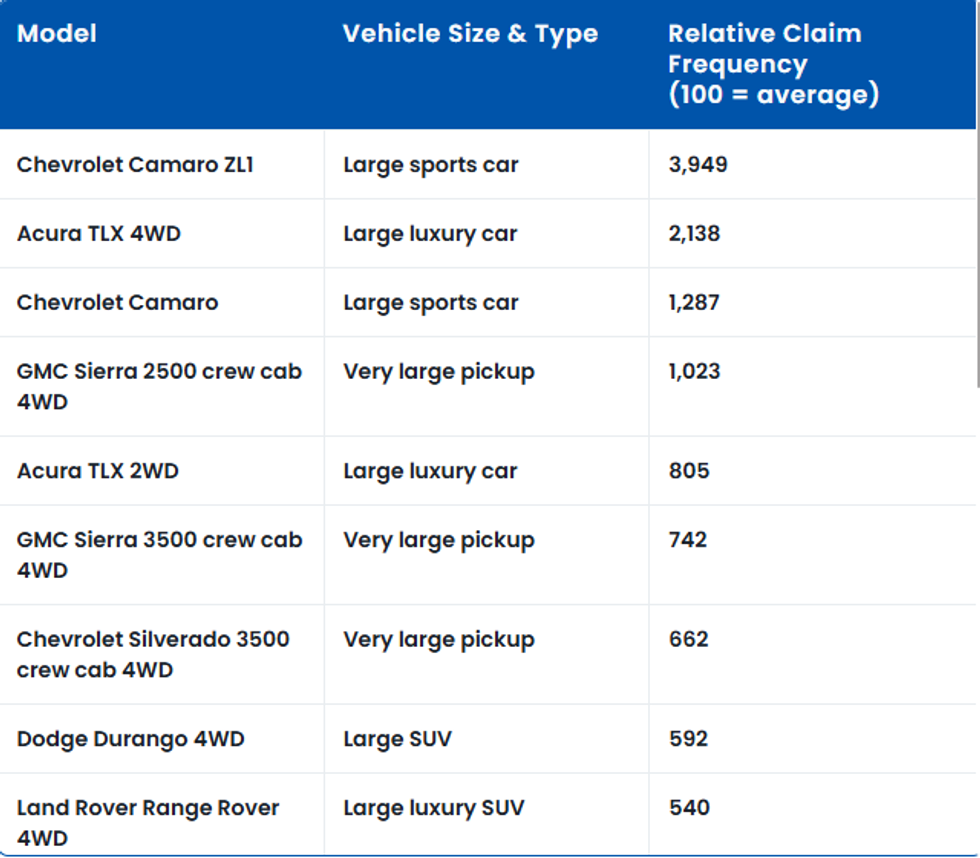Select the GMC Sierra 2500 crew cab cell
Screen dimensions: 980x858
159,386
